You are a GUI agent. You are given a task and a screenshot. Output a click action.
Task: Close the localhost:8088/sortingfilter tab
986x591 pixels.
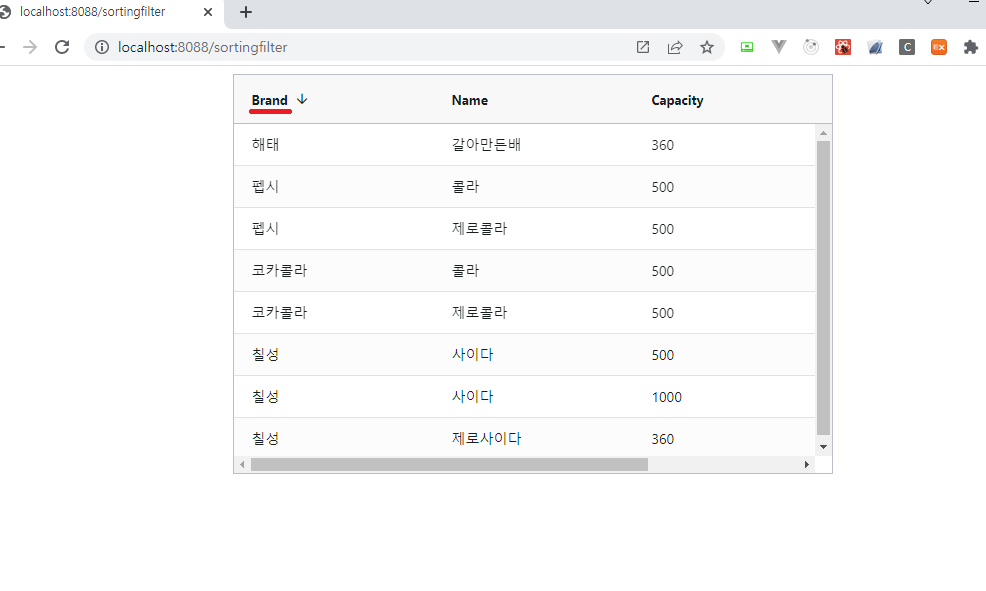click(208, 12)
